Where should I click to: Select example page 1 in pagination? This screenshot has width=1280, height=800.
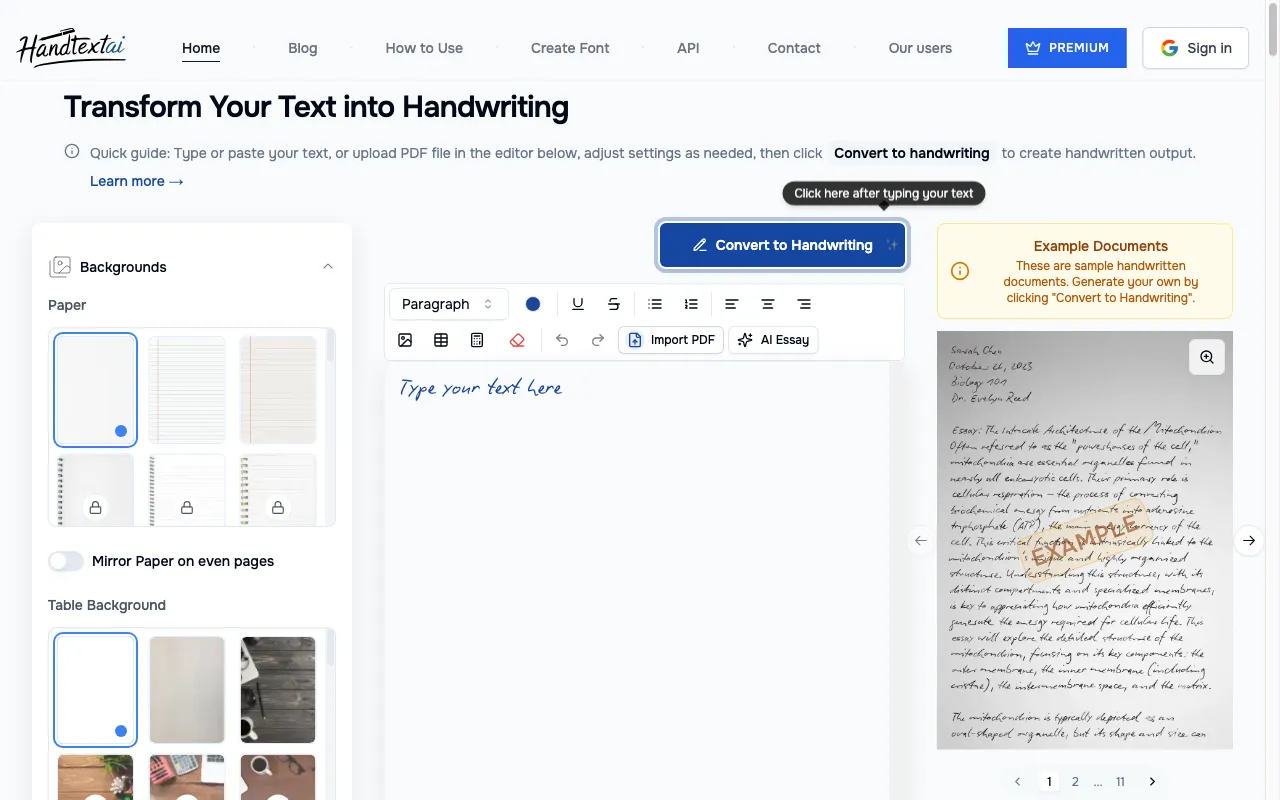click(x=1049, y=782)
